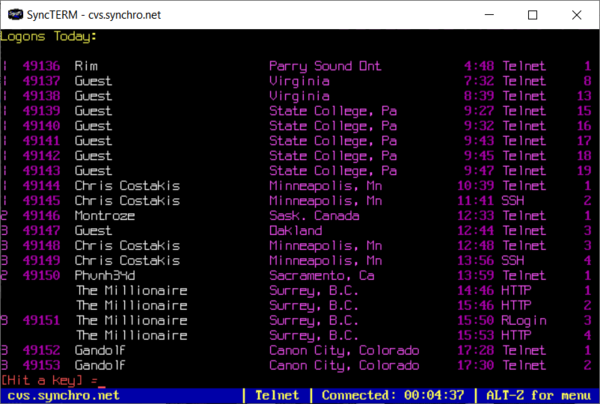Select logon number 49139
The image size is (600, 404).
pyautogui.click(x=41, y=111)
